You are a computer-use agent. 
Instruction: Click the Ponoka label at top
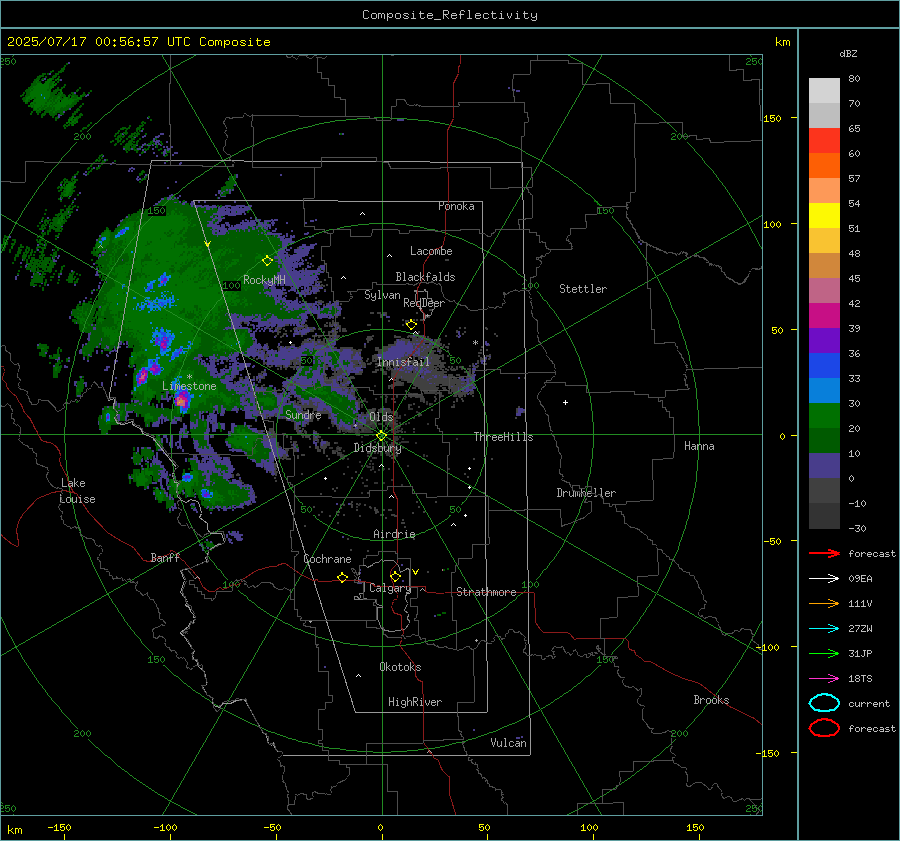tap(456, 207)
